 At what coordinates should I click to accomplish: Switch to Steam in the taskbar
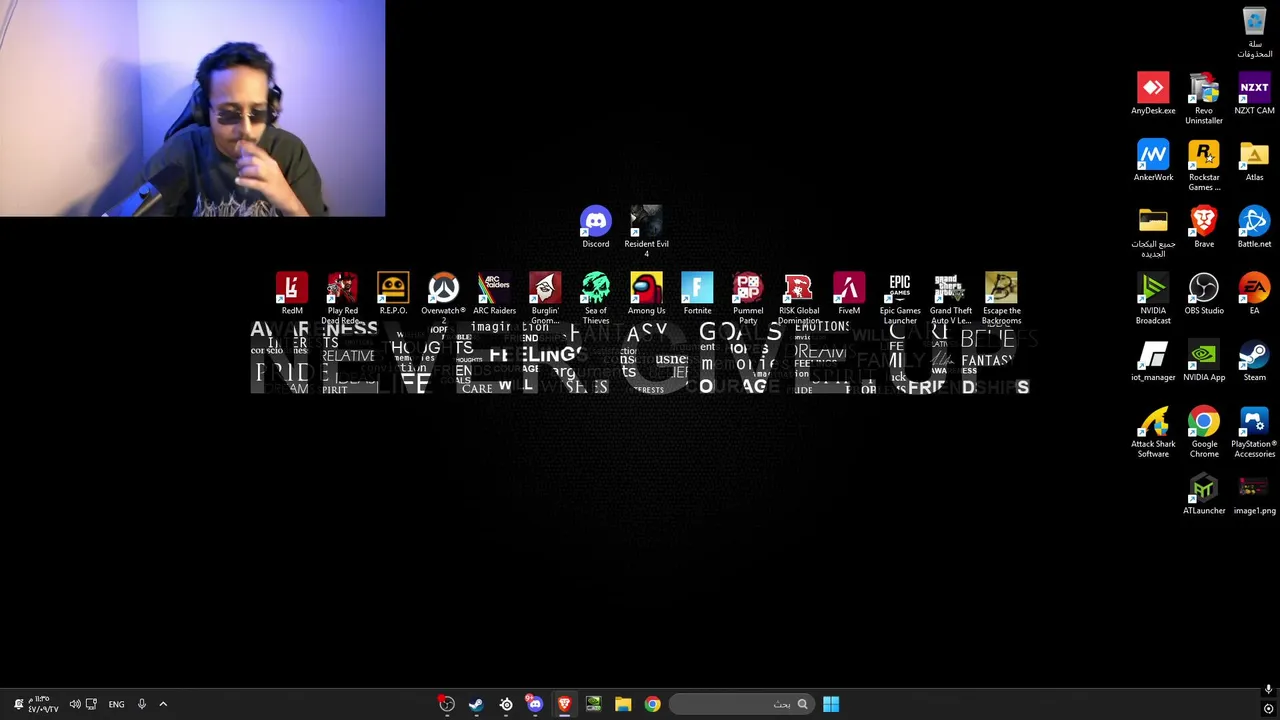click(x=476, y=704)
